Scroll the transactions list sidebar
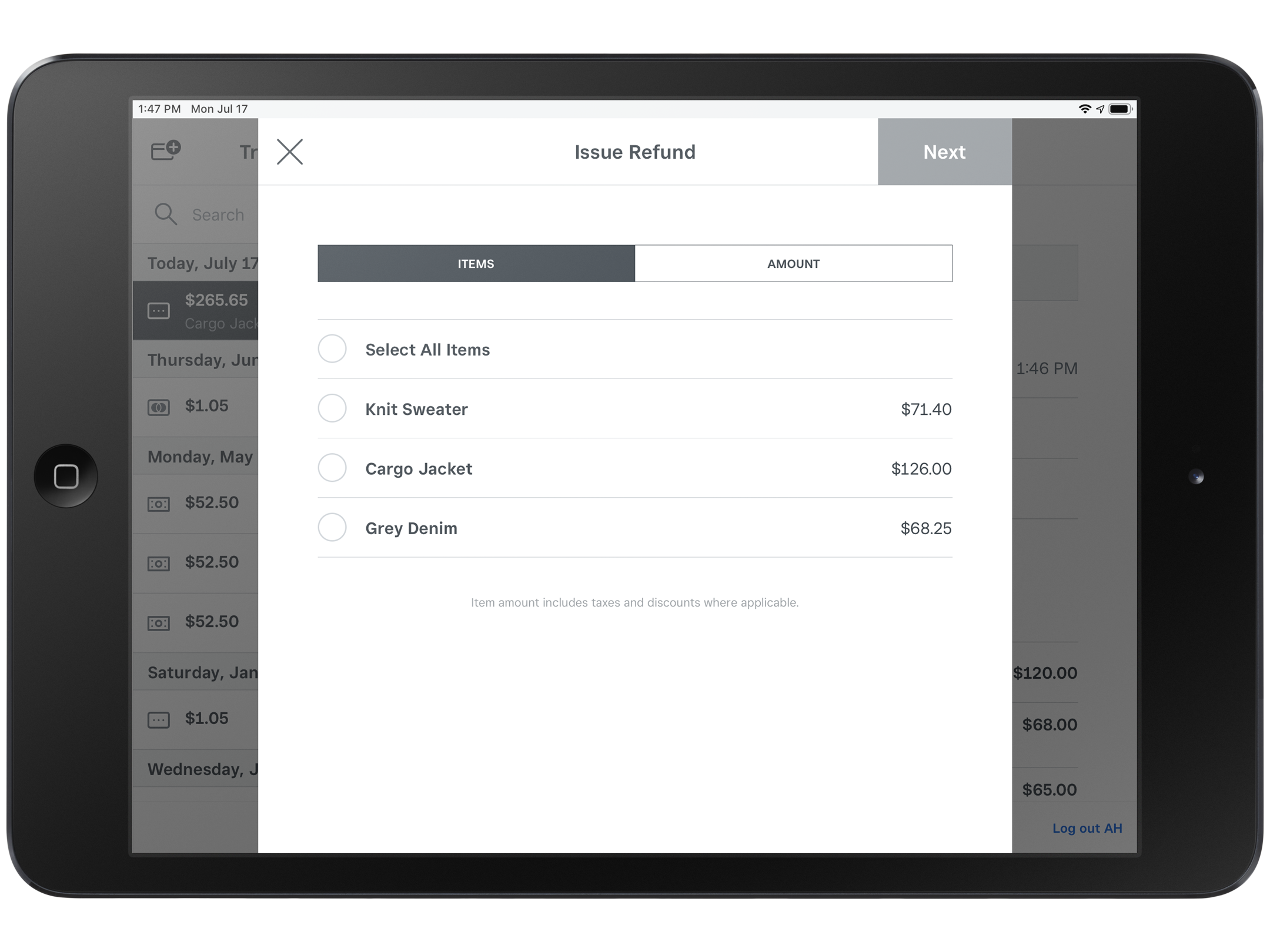Screen dimensions: 1270x952 [x=200, y=550]
